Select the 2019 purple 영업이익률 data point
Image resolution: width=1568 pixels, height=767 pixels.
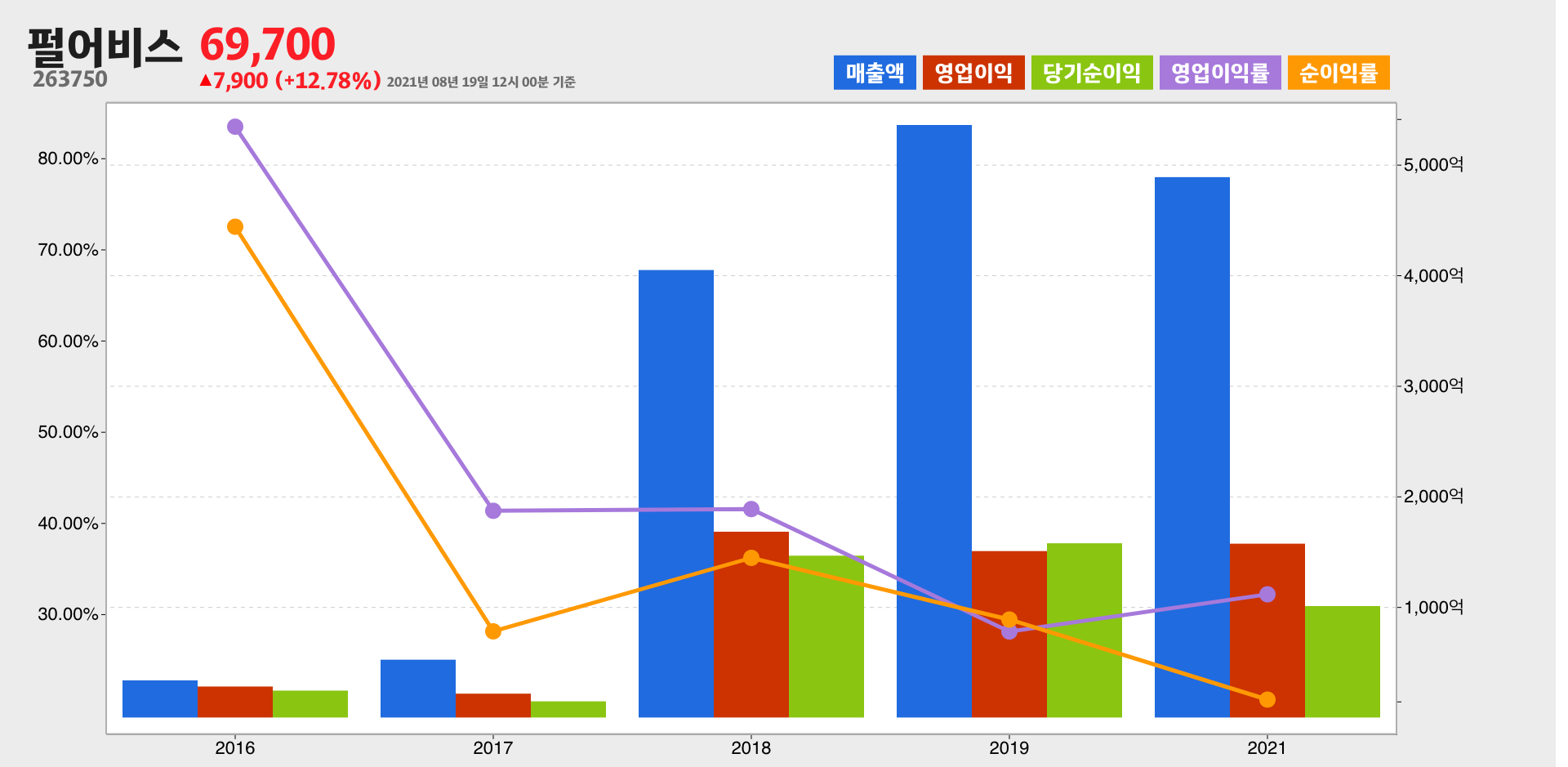click(x=1009, y=631)
